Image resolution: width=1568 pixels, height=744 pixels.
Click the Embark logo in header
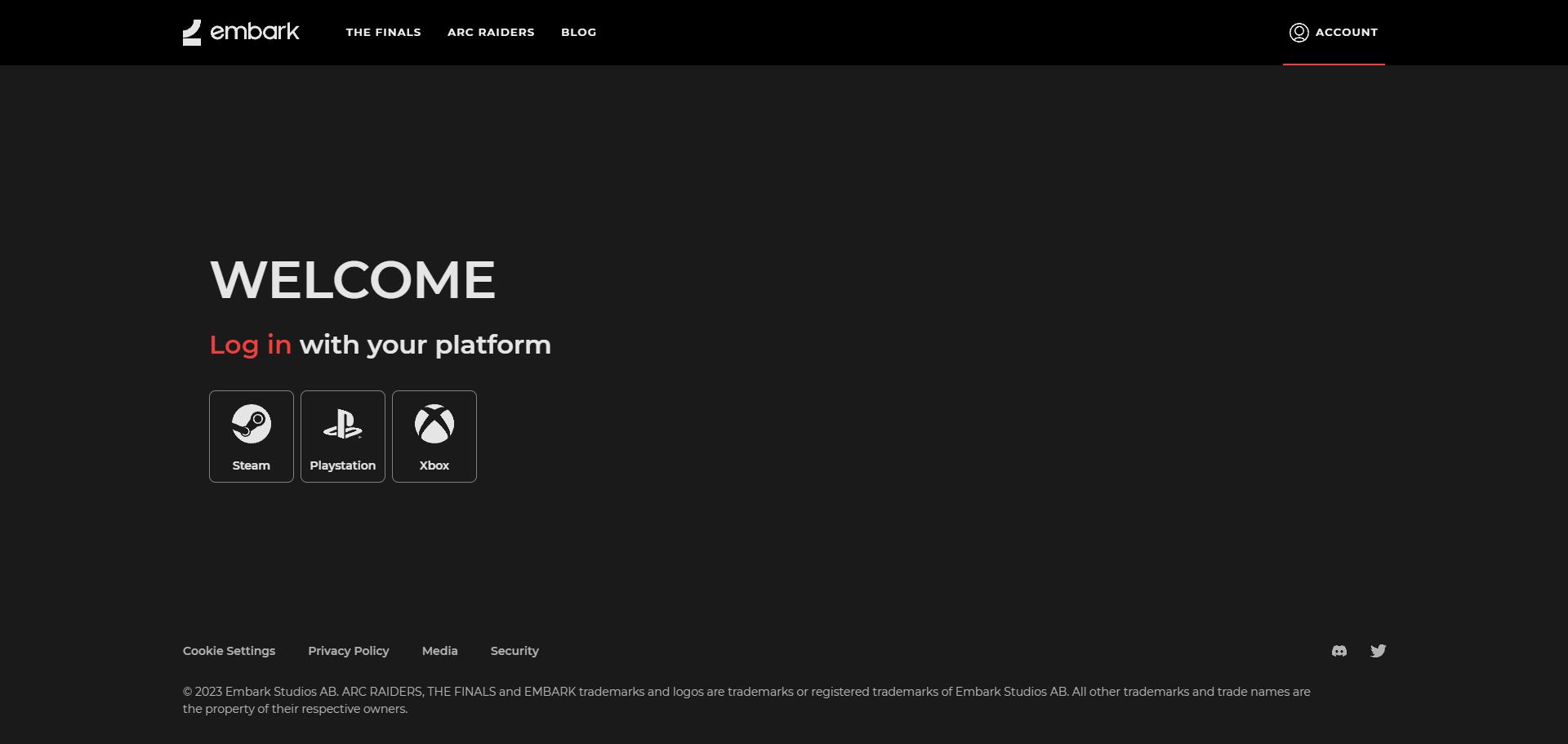coord(241,33)
